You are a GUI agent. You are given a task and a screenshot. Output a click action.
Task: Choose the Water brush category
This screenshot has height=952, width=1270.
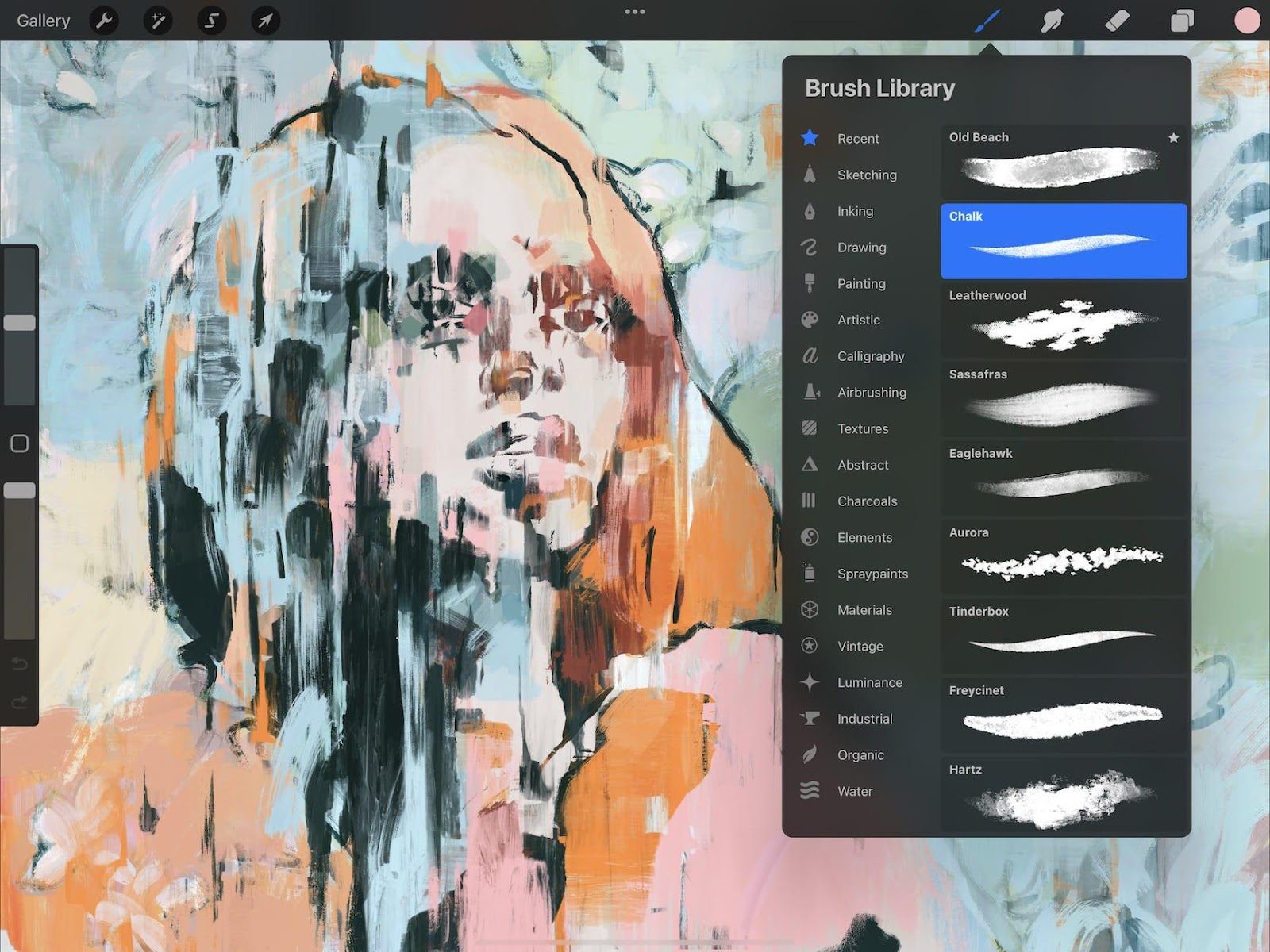[855, 791]
